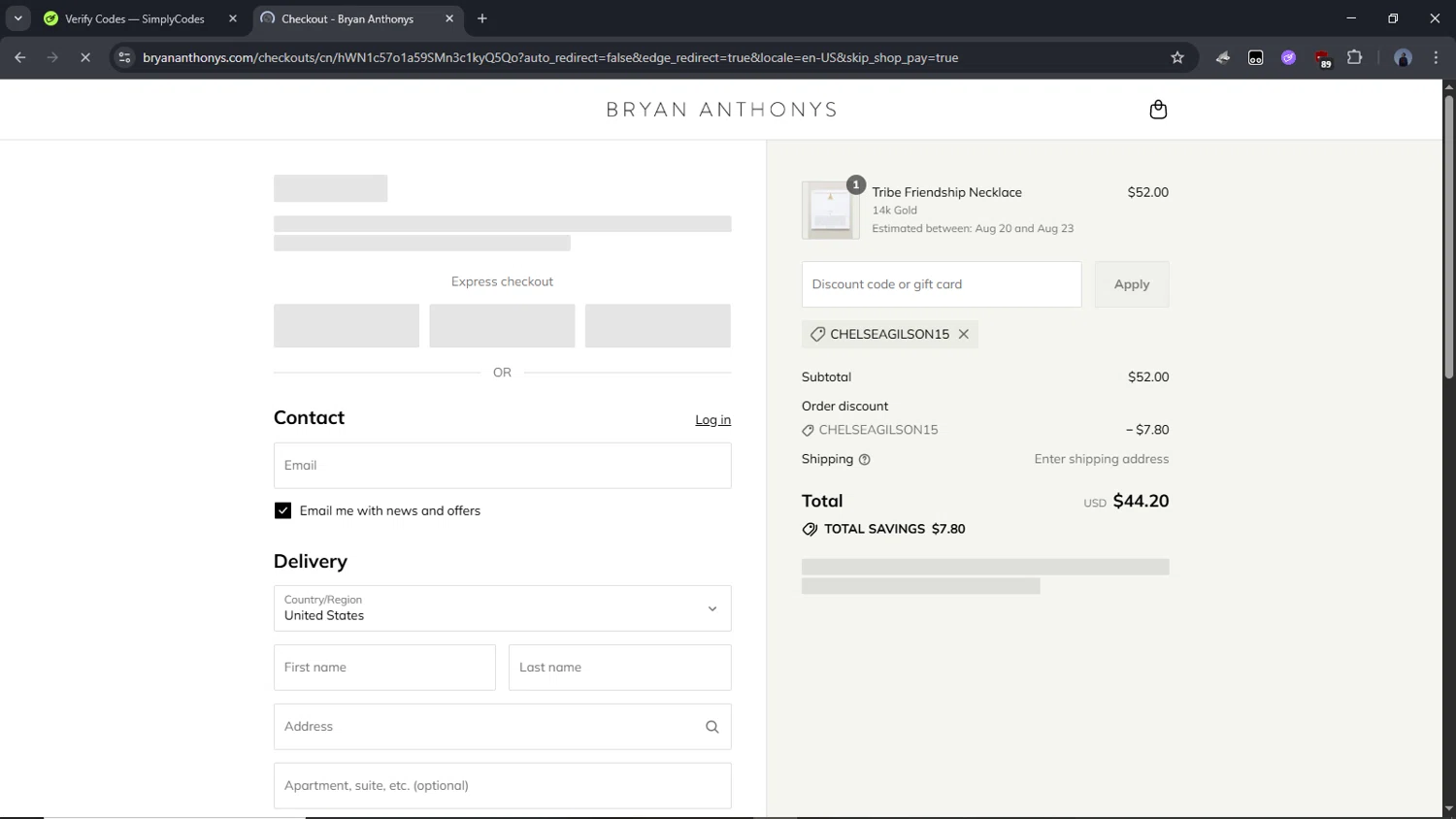Screen dimensions: 1456x819
Task: Click the Enter shipping address text
Action: (x=1102, y=459)
